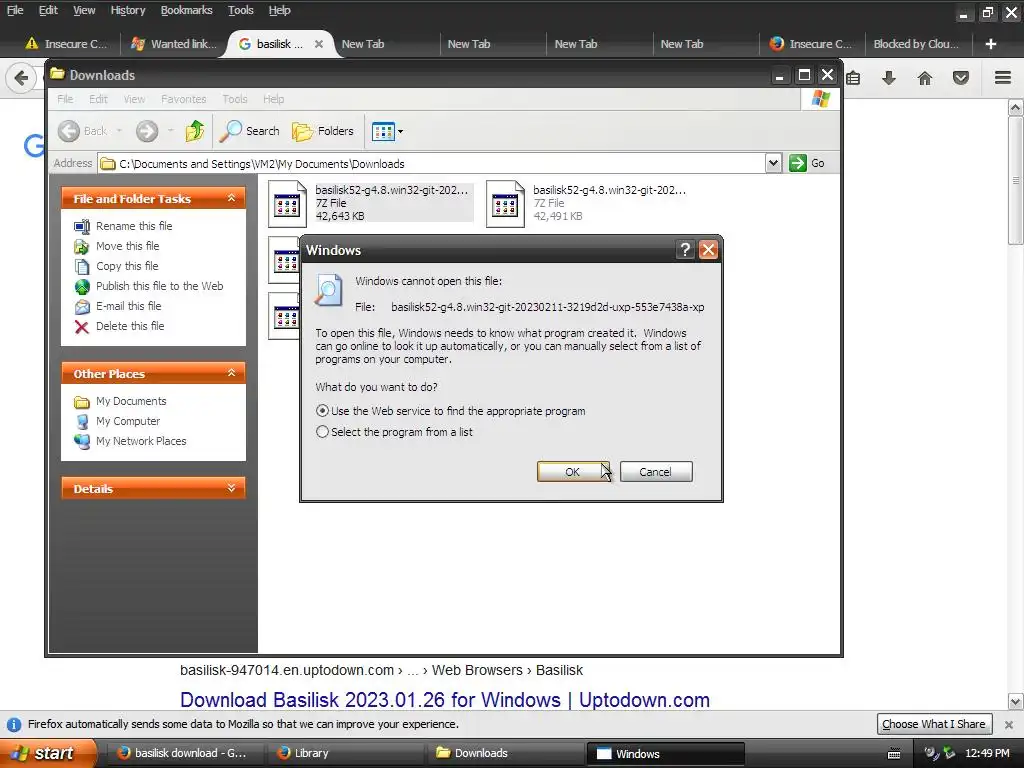1024x768 pixels.
Task: Select the 42,491 KB basilisk 7Z file
Action: tap(588, 203)
